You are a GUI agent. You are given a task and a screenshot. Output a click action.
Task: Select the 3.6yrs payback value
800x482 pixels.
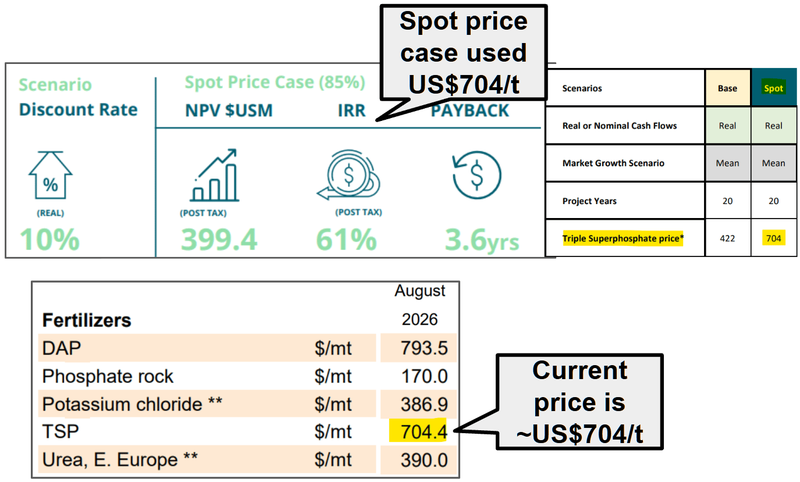pyautogui.click(x=482, y=240)
